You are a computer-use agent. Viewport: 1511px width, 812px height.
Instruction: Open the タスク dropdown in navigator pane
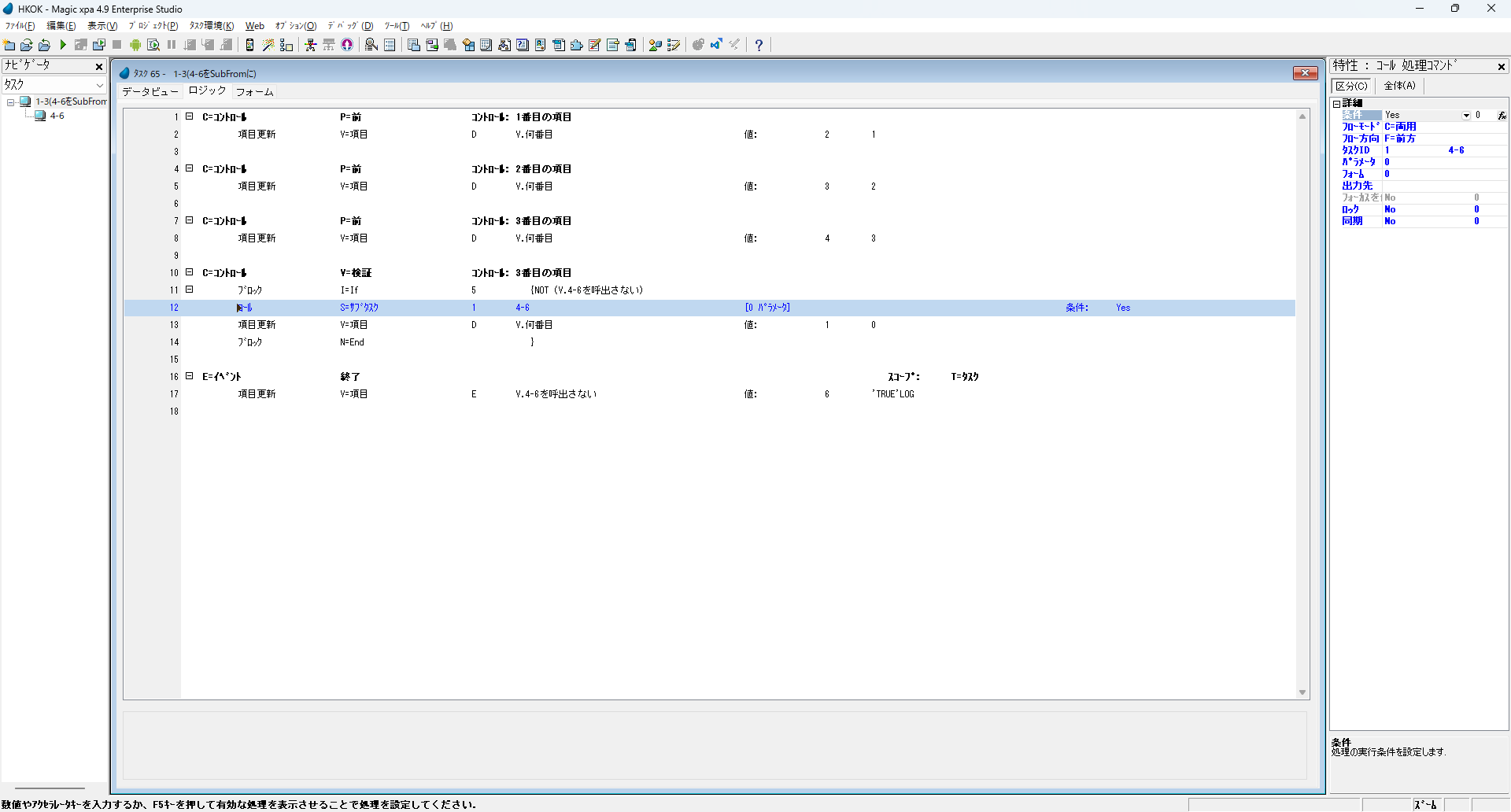(99, 85)
